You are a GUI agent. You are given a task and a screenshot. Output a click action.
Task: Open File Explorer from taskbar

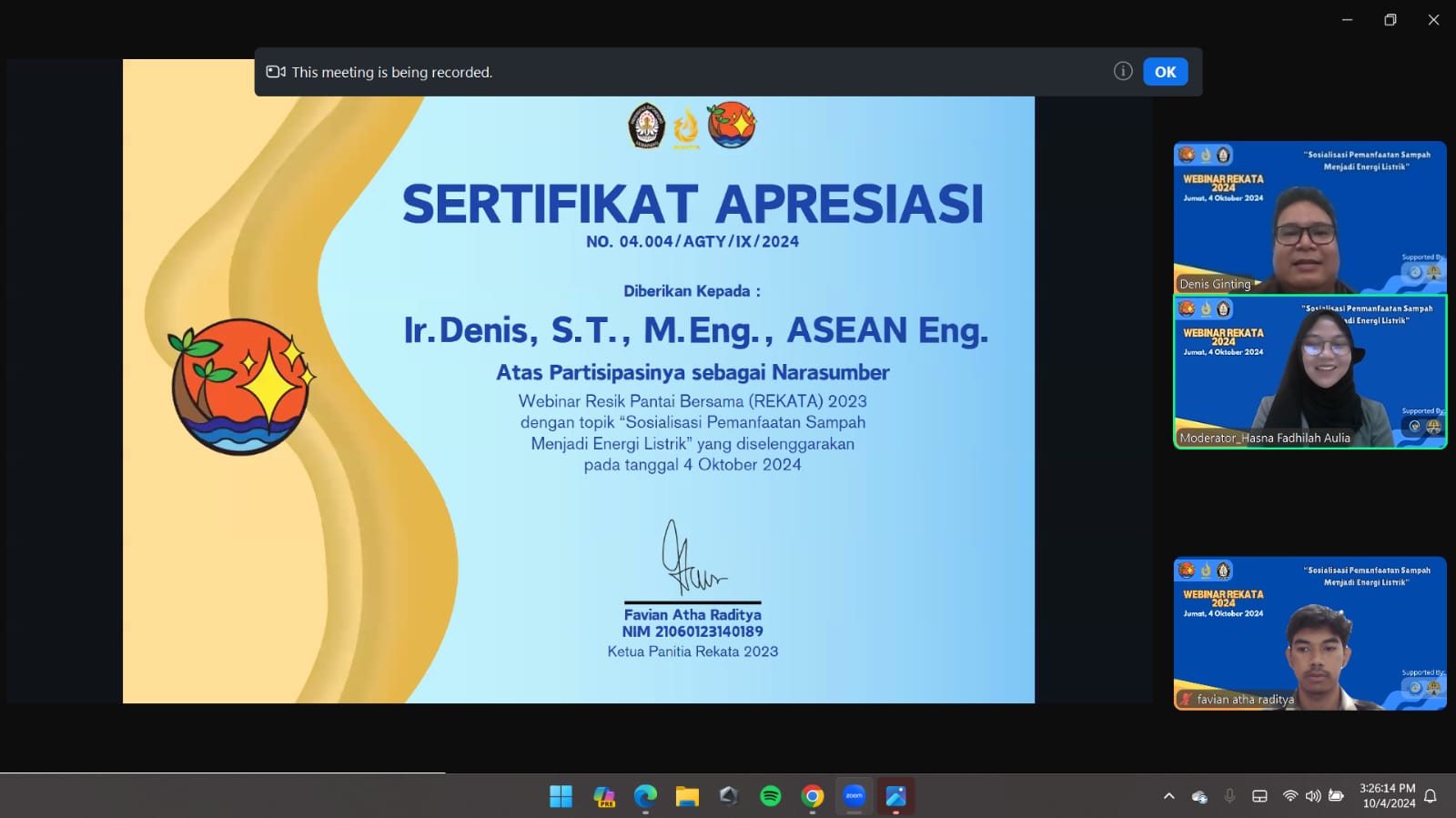(687, 797)
